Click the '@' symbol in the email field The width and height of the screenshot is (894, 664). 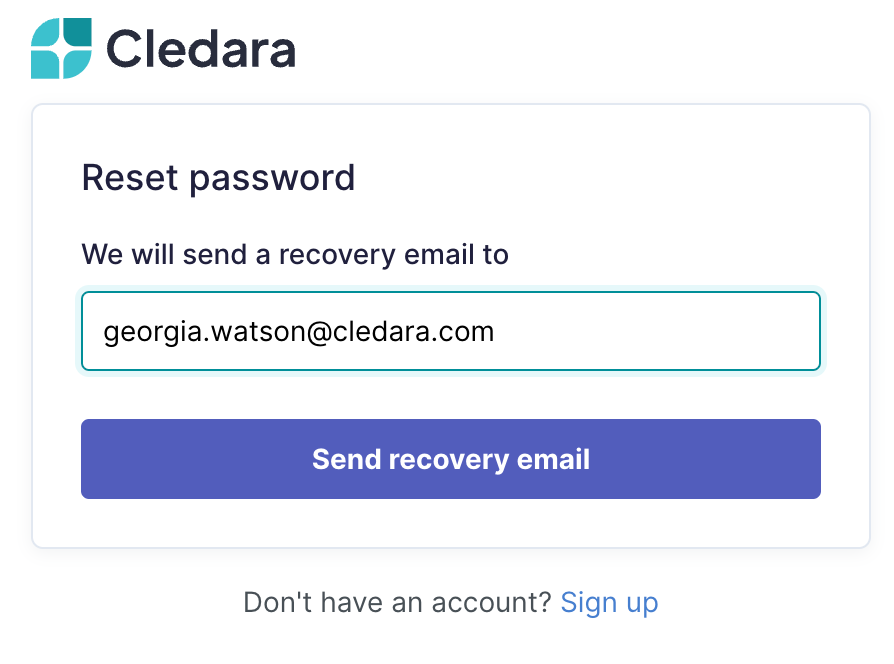click(x=319, y=332)
